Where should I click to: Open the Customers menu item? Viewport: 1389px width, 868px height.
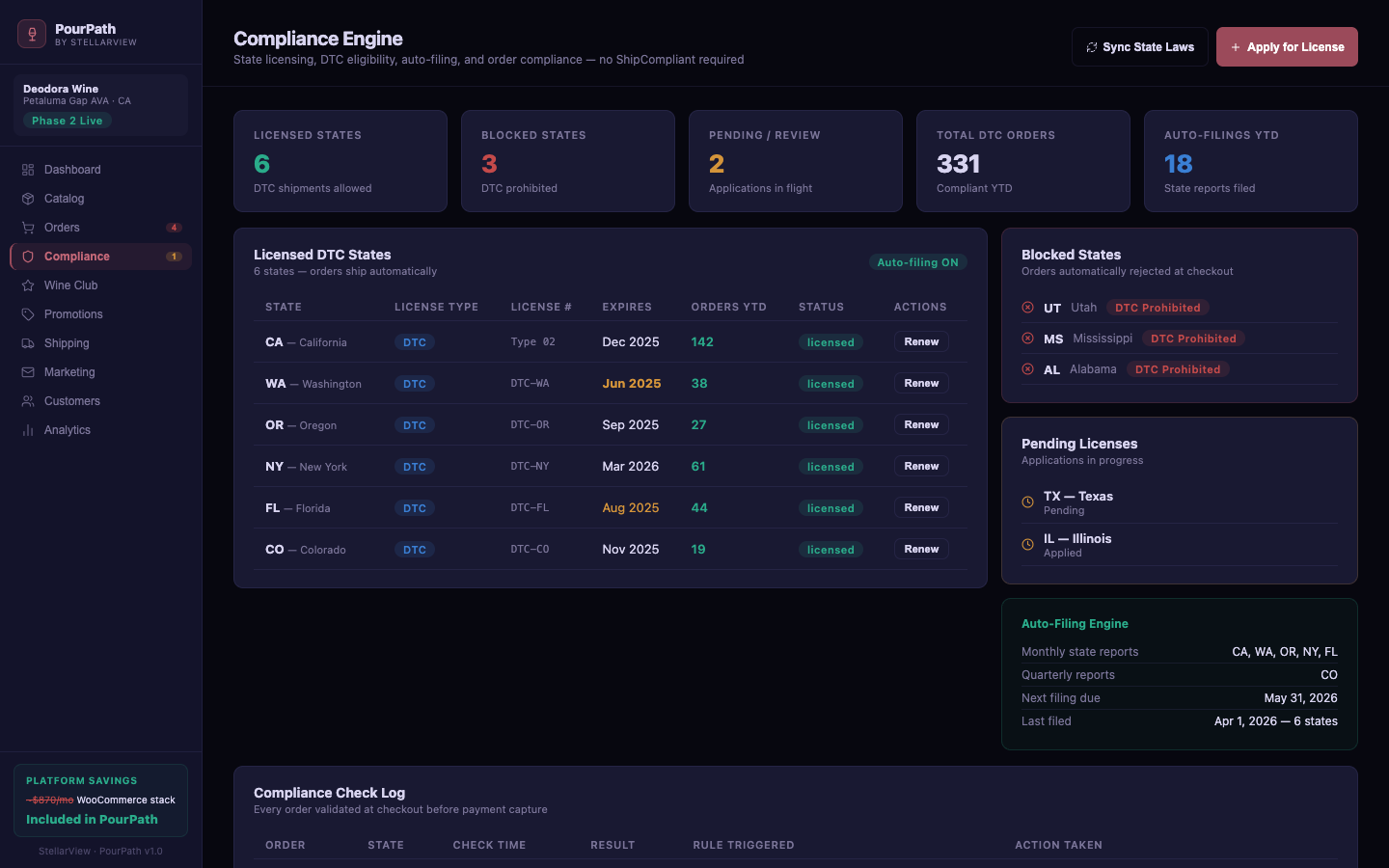[x=71, y=401]
